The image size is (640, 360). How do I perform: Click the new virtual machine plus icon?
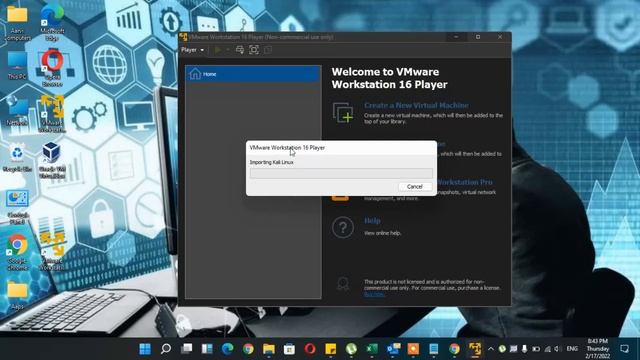343,113
